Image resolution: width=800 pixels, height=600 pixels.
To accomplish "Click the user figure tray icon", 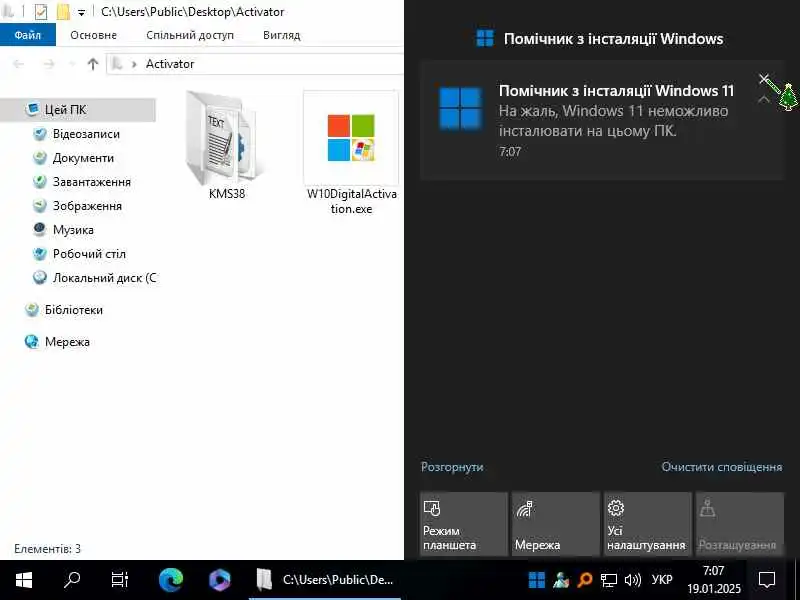I will click(561, 580).
